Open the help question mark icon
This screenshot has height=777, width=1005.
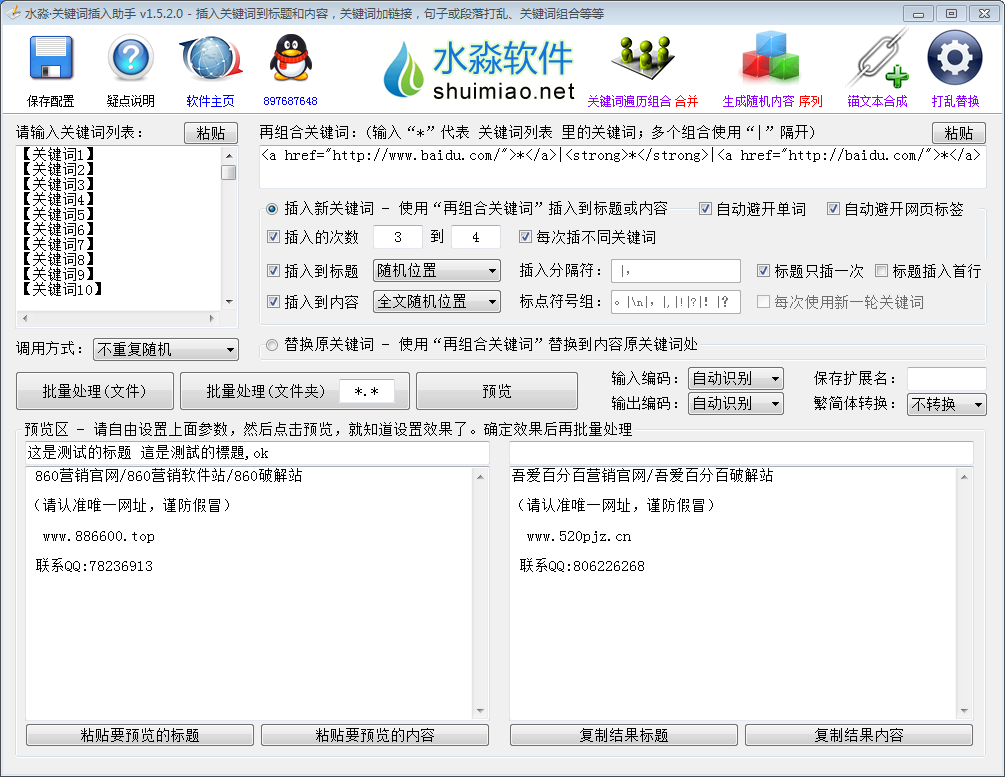pos(130,58)
